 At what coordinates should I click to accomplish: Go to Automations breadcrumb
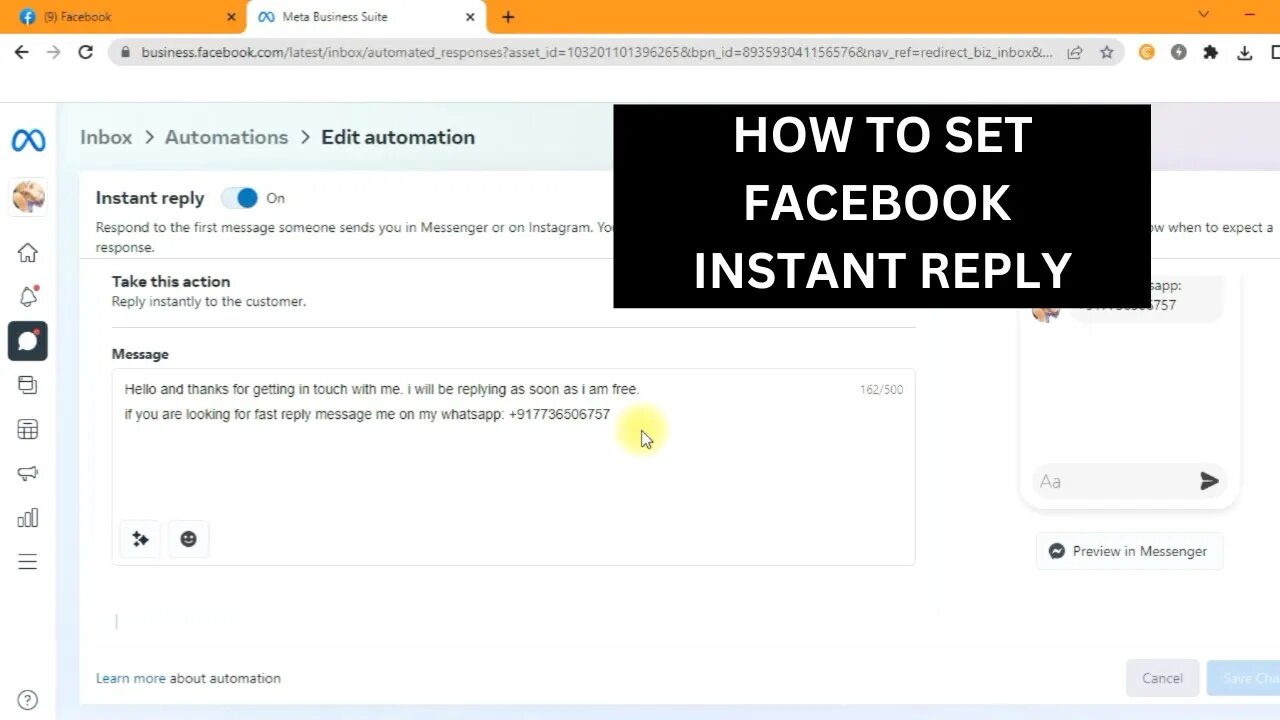pos(226,137)
